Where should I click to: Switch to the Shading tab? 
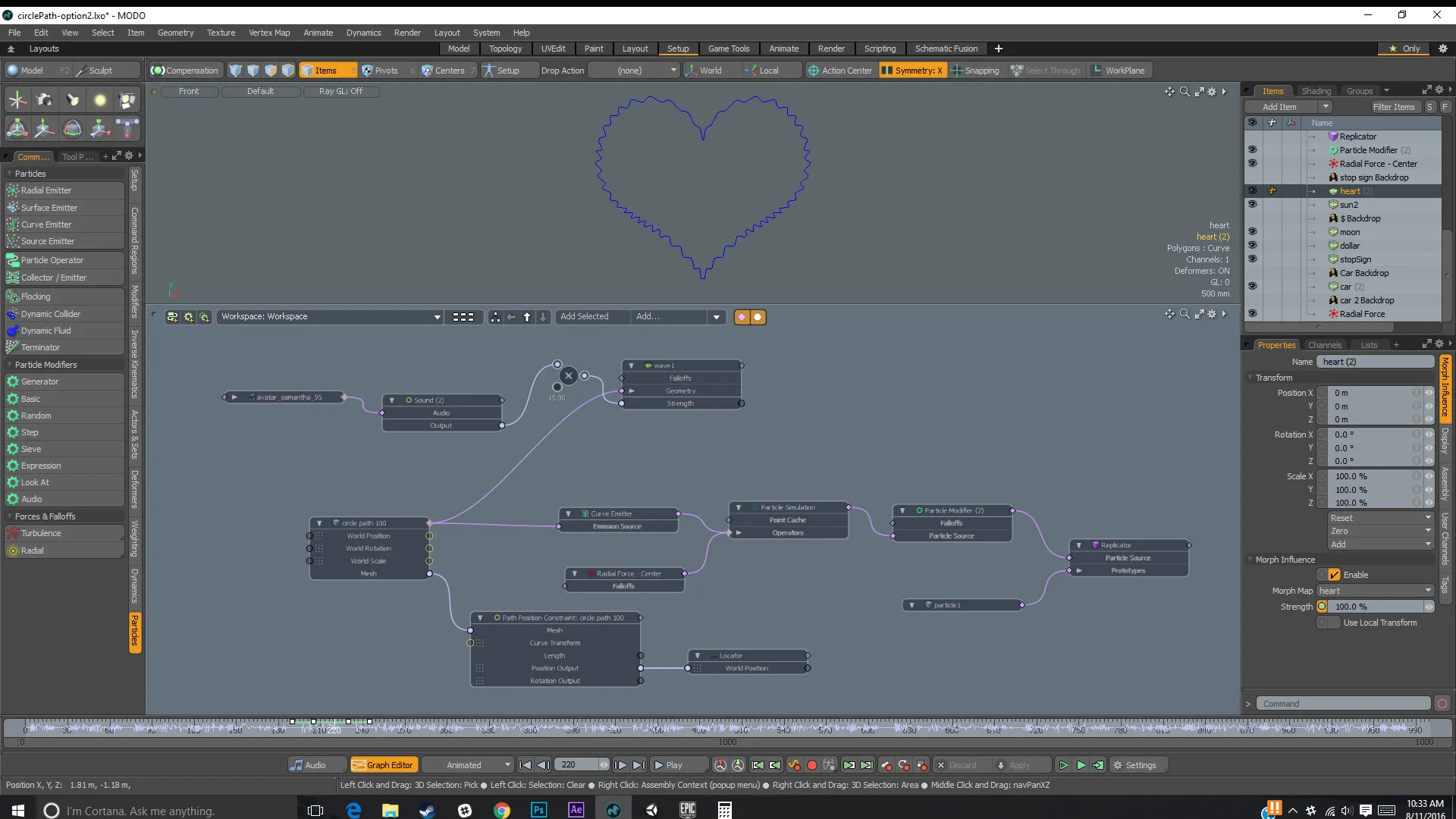click(1316, 90)
